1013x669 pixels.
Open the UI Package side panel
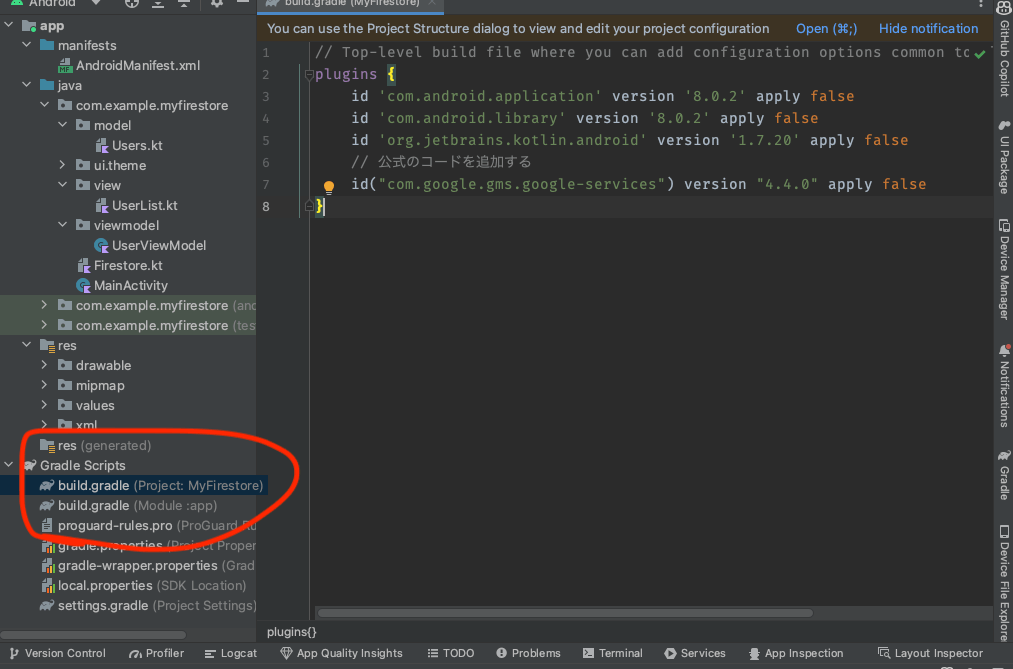1004,156
